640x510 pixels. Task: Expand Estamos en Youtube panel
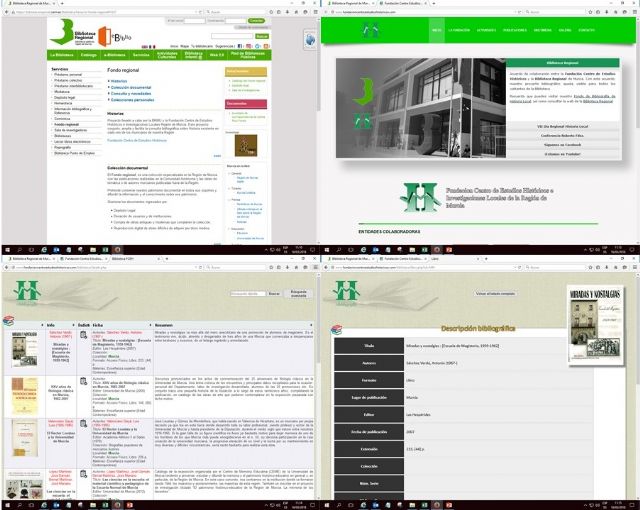point(562,154)
